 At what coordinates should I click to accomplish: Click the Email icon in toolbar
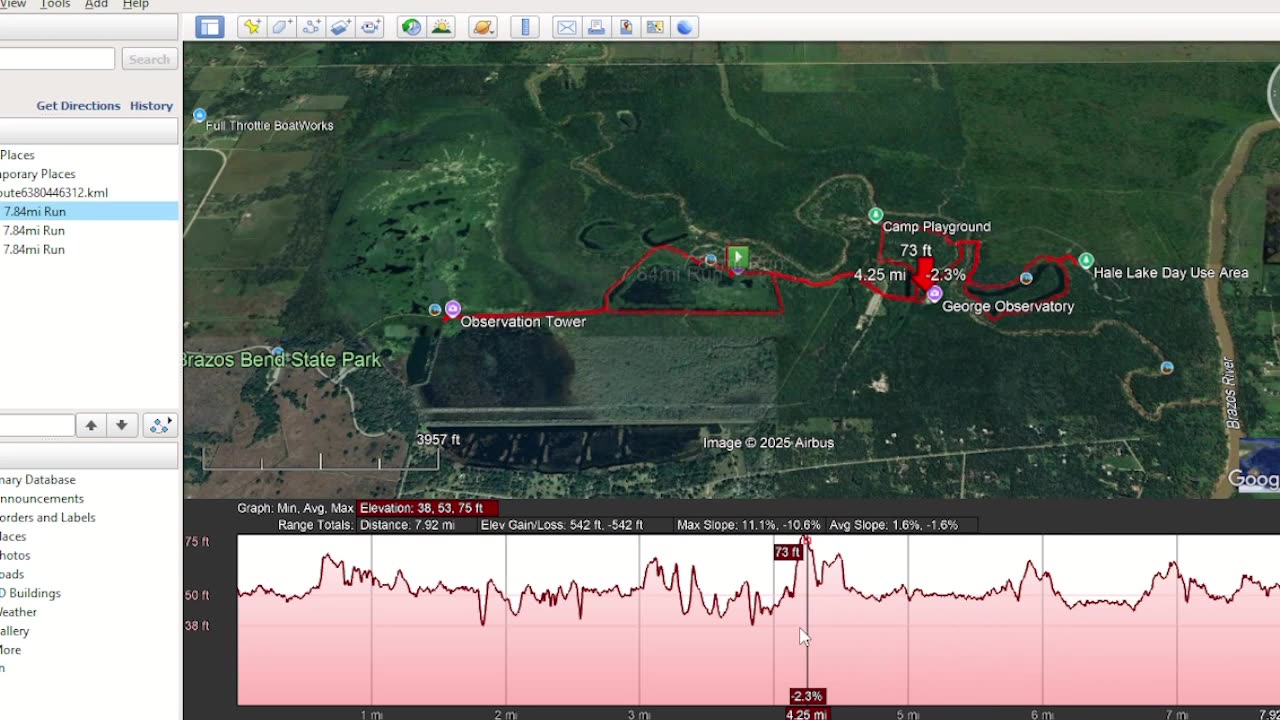[567, 27]
